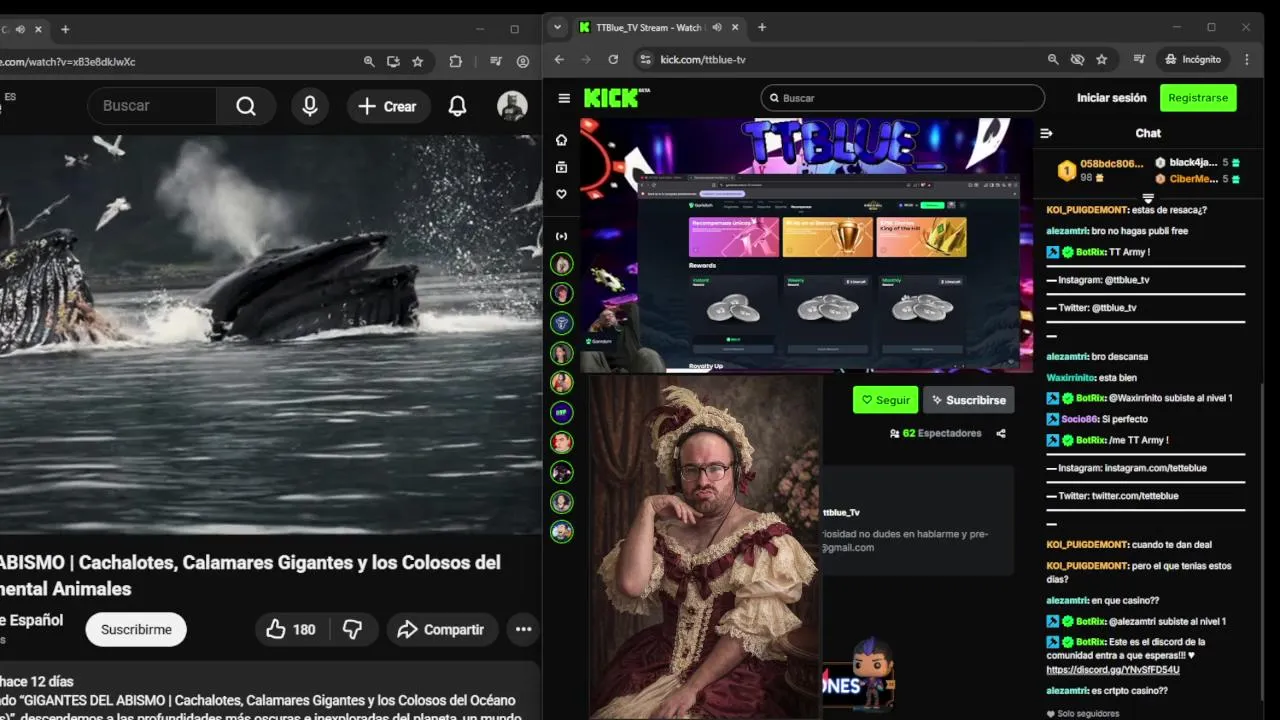Click KOI_PUIGDEMONT username asking estas de resaca
The image size is (1280, 720).
[x=1088, y=210]
